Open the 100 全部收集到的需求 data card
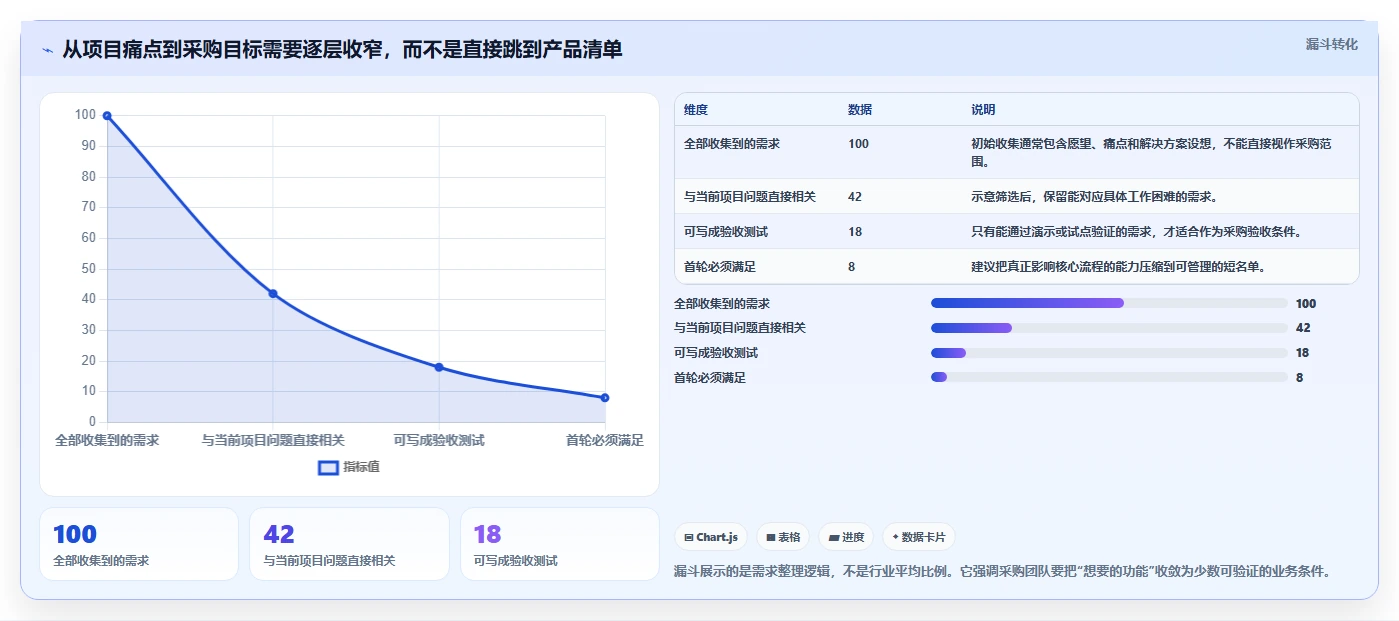Viewport: 1399px width, 621px height. (139, 544)
